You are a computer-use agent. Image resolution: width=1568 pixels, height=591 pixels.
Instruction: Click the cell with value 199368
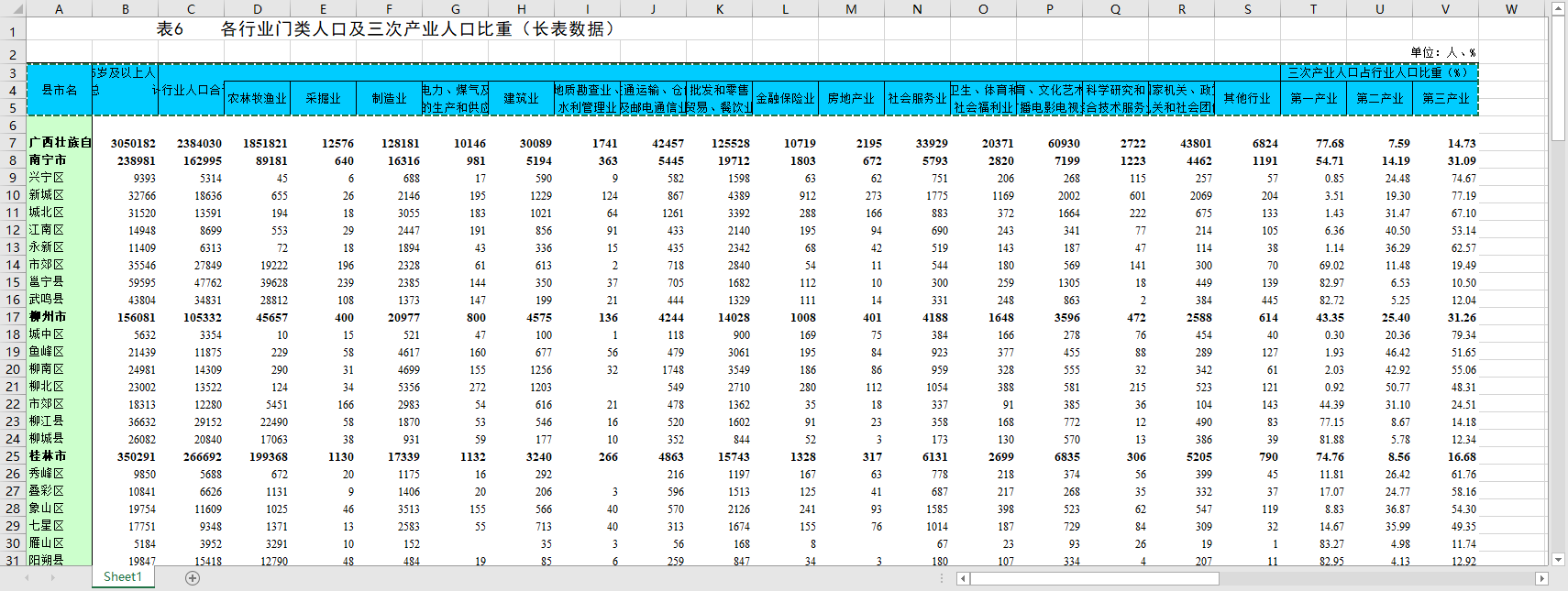(258, 456)
